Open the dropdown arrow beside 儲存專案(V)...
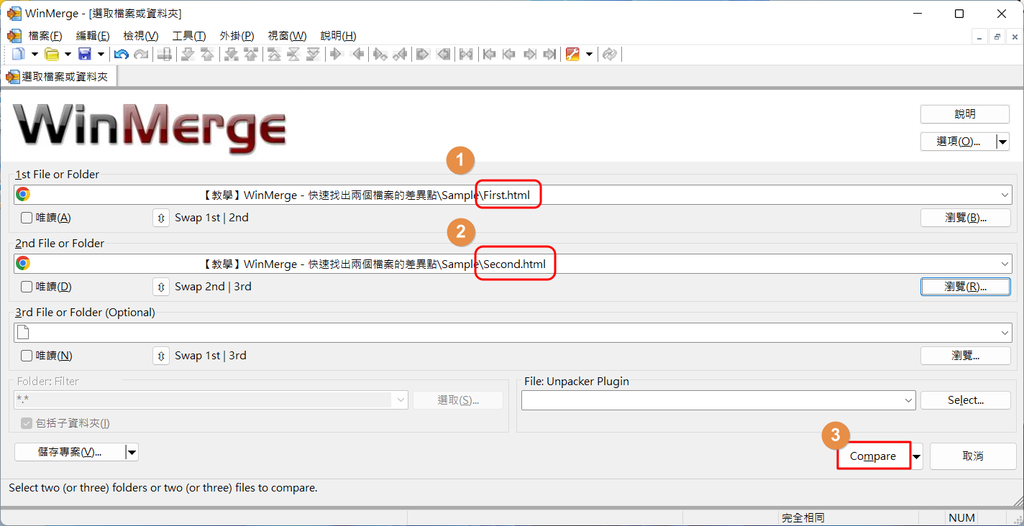The height and width of the screenshot is (526, 1024). point(132,452)
